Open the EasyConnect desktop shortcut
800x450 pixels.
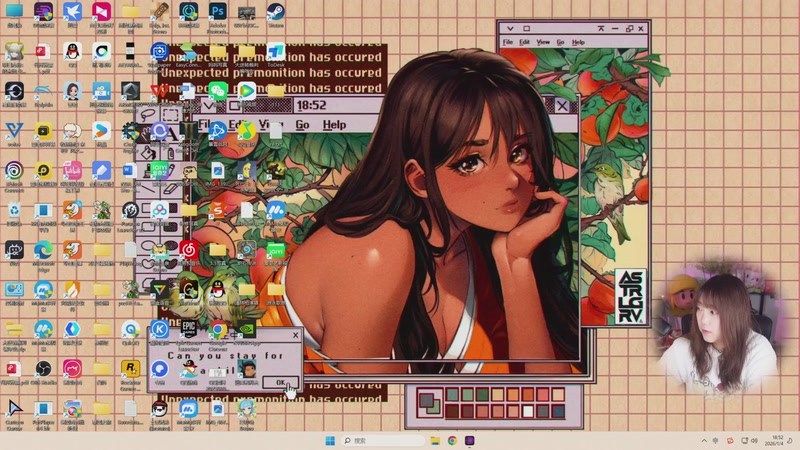(188, 52)
